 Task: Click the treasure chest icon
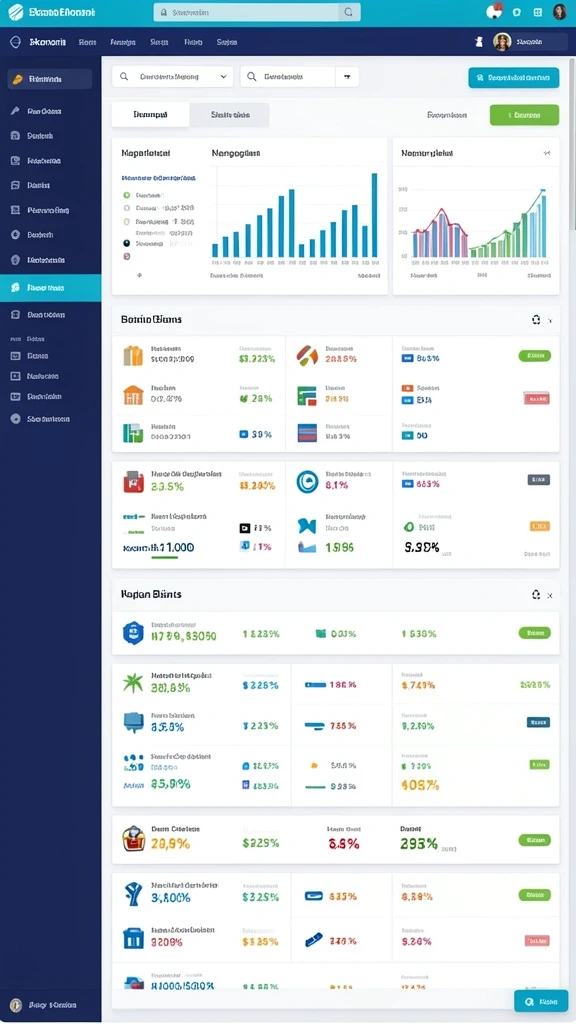click(133, 838)
